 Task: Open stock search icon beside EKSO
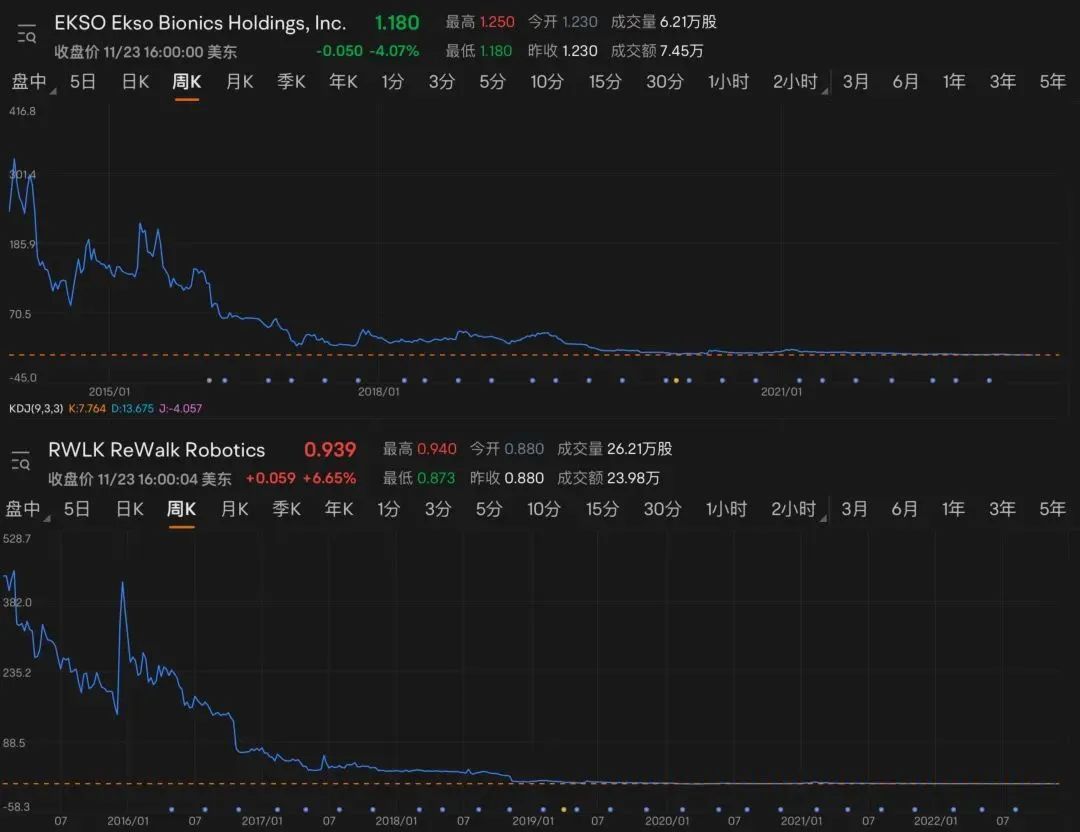point(27,35)
